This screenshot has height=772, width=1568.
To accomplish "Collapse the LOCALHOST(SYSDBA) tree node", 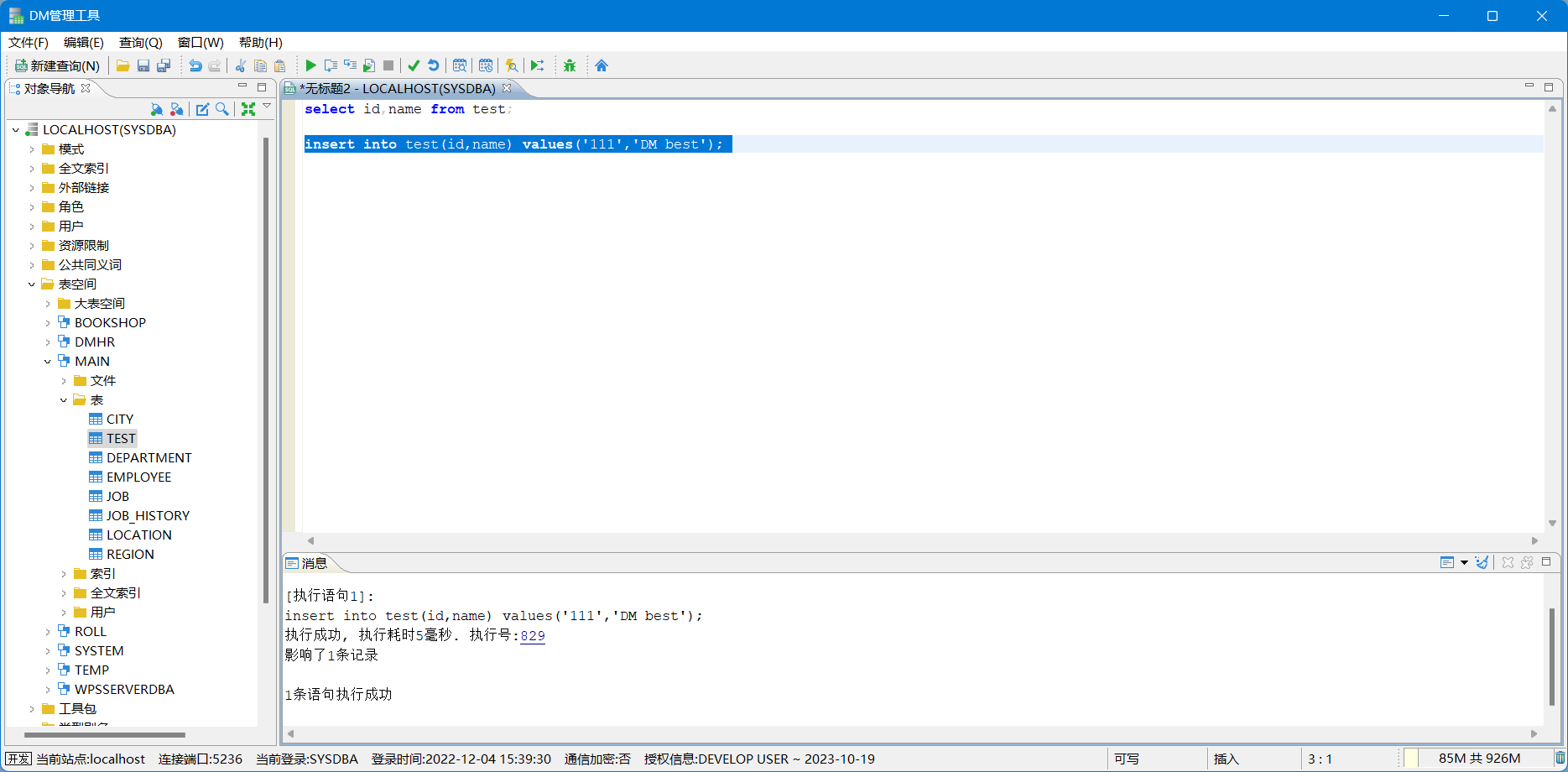I will click(x=16, y=130).
